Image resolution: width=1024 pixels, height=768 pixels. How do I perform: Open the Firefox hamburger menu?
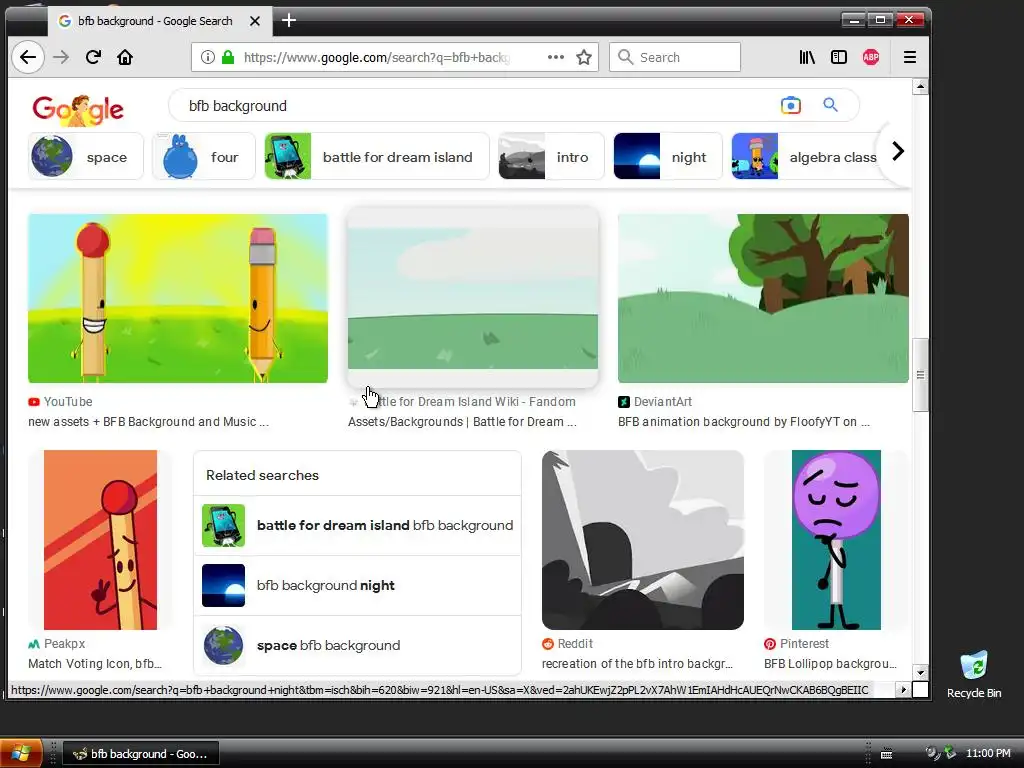pyautogui.click(x=910, y=57)
